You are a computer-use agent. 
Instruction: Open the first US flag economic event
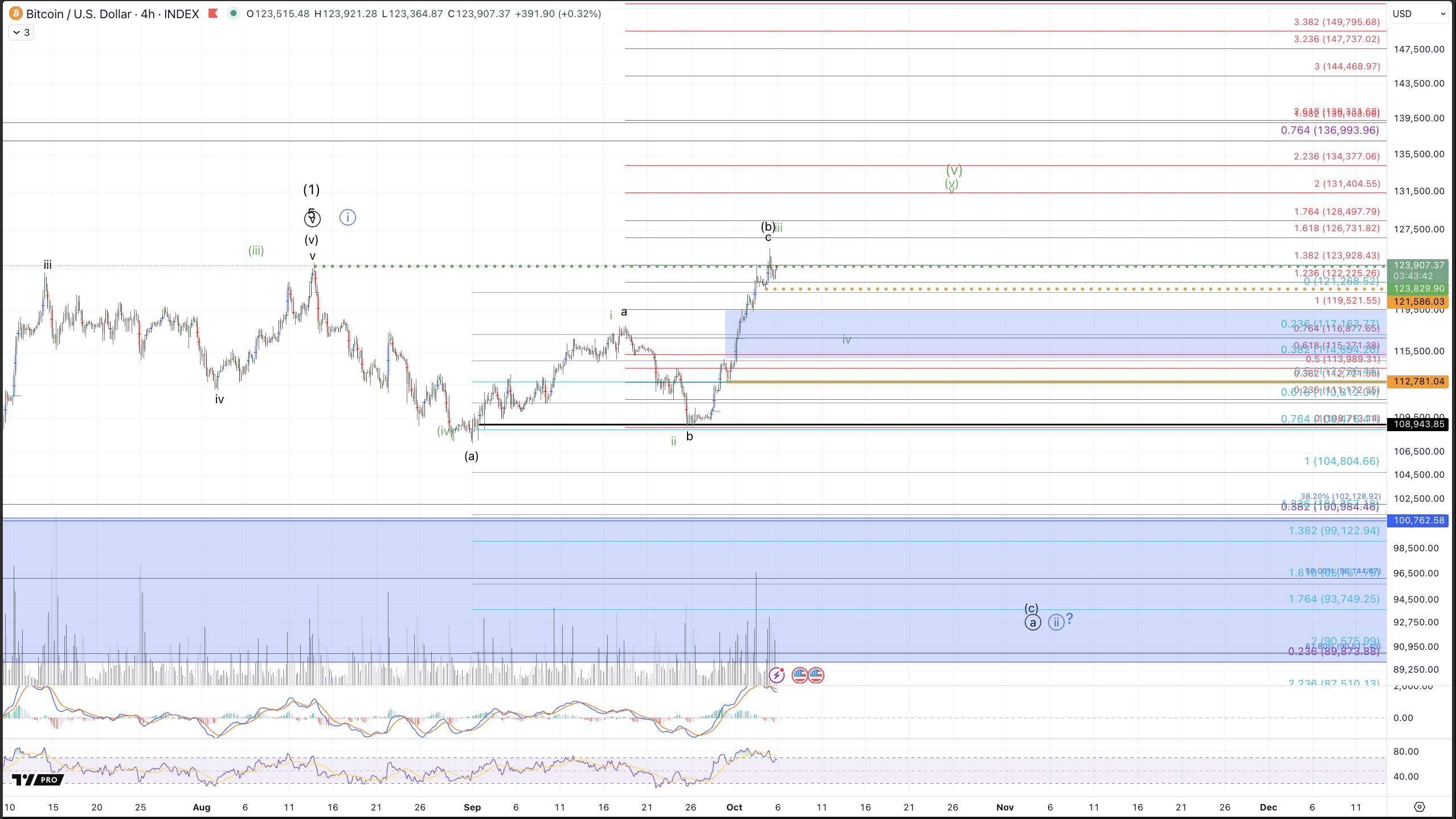(799, 675)
